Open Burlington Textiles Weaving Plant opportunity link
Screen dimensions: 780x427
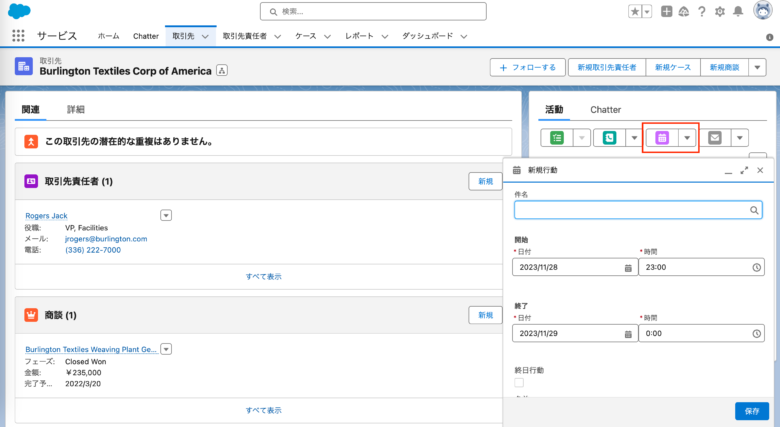pyautogui.click(x=91, y=349)
